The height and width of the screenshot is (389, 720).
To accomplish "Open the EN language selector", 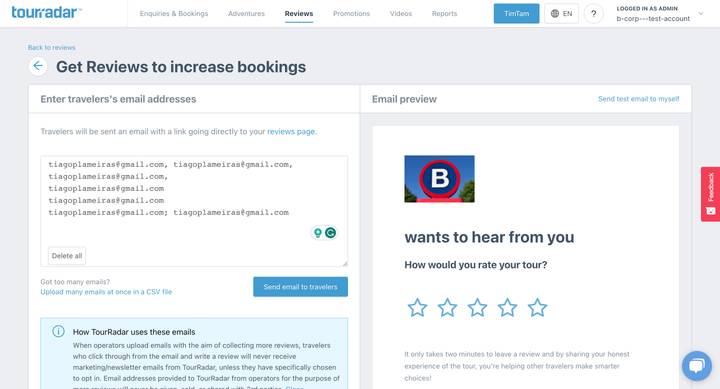I will [x=561, y=14].
